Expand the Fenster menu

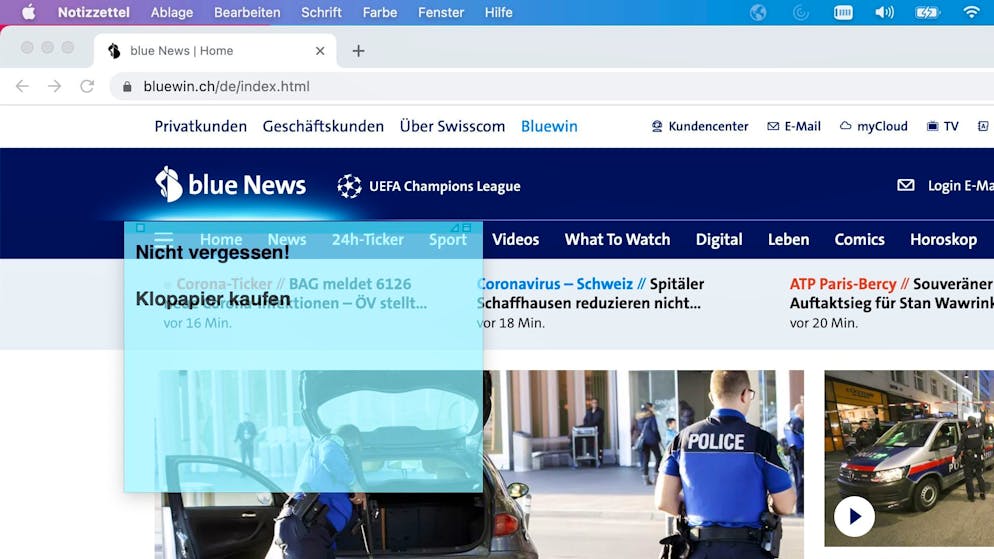coord(441,12)
